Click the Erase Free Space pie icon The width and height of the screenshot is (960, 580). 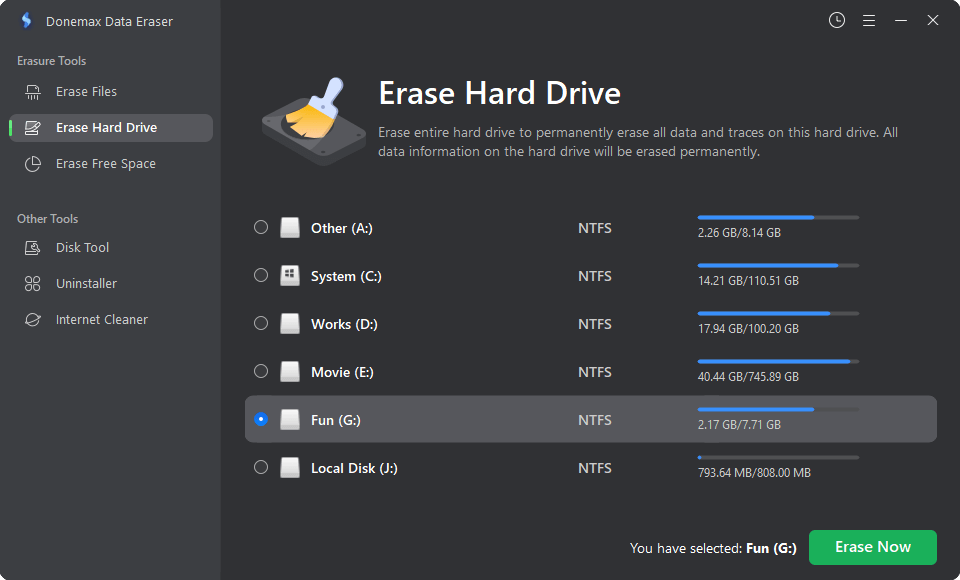(x=32, y=164)
